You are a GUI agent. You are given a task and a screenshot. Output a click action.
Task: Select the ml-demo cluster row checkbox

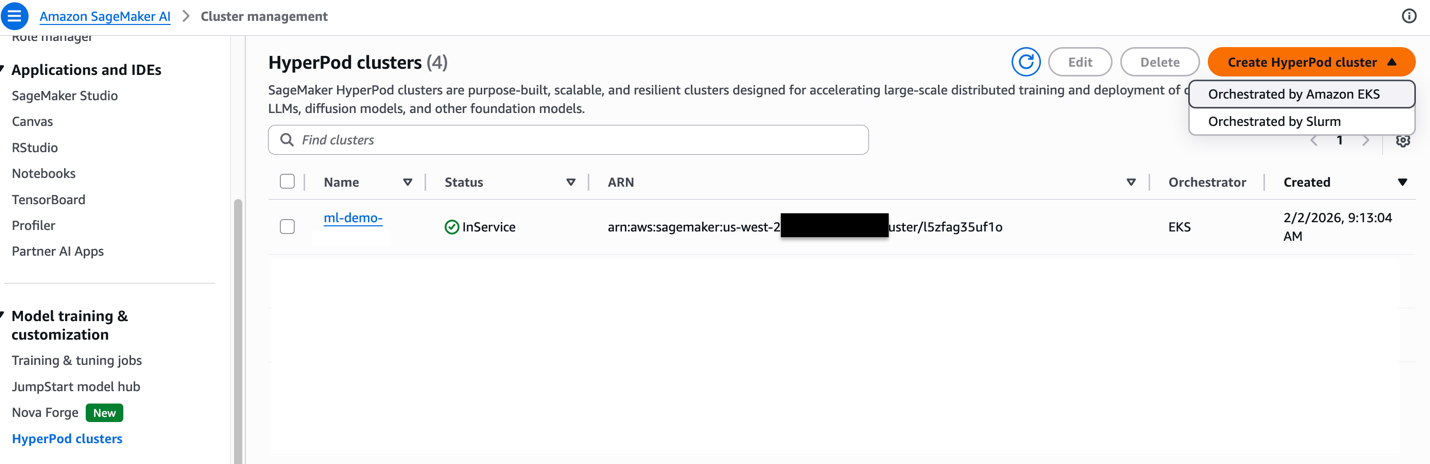tap(288, 227)
